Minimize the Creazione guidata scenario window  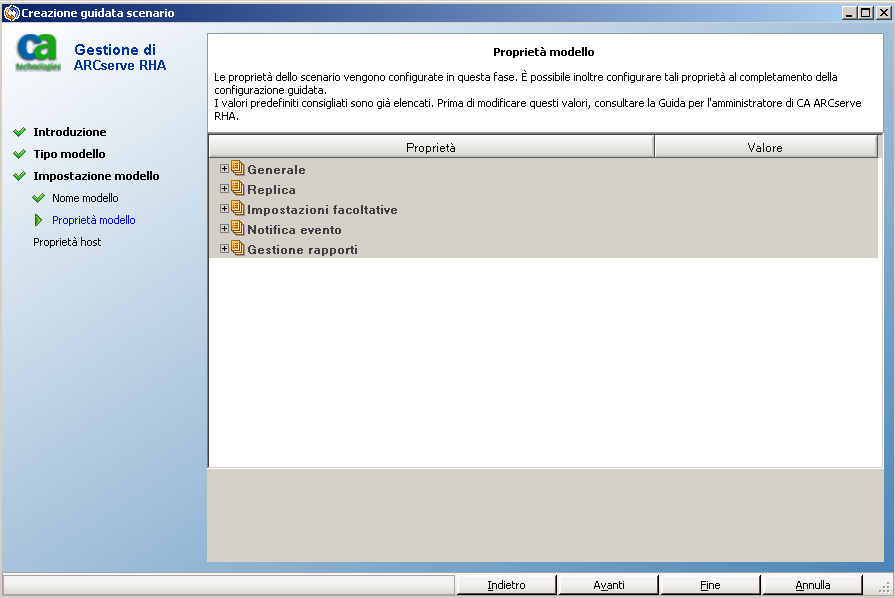tap(849, 13)
